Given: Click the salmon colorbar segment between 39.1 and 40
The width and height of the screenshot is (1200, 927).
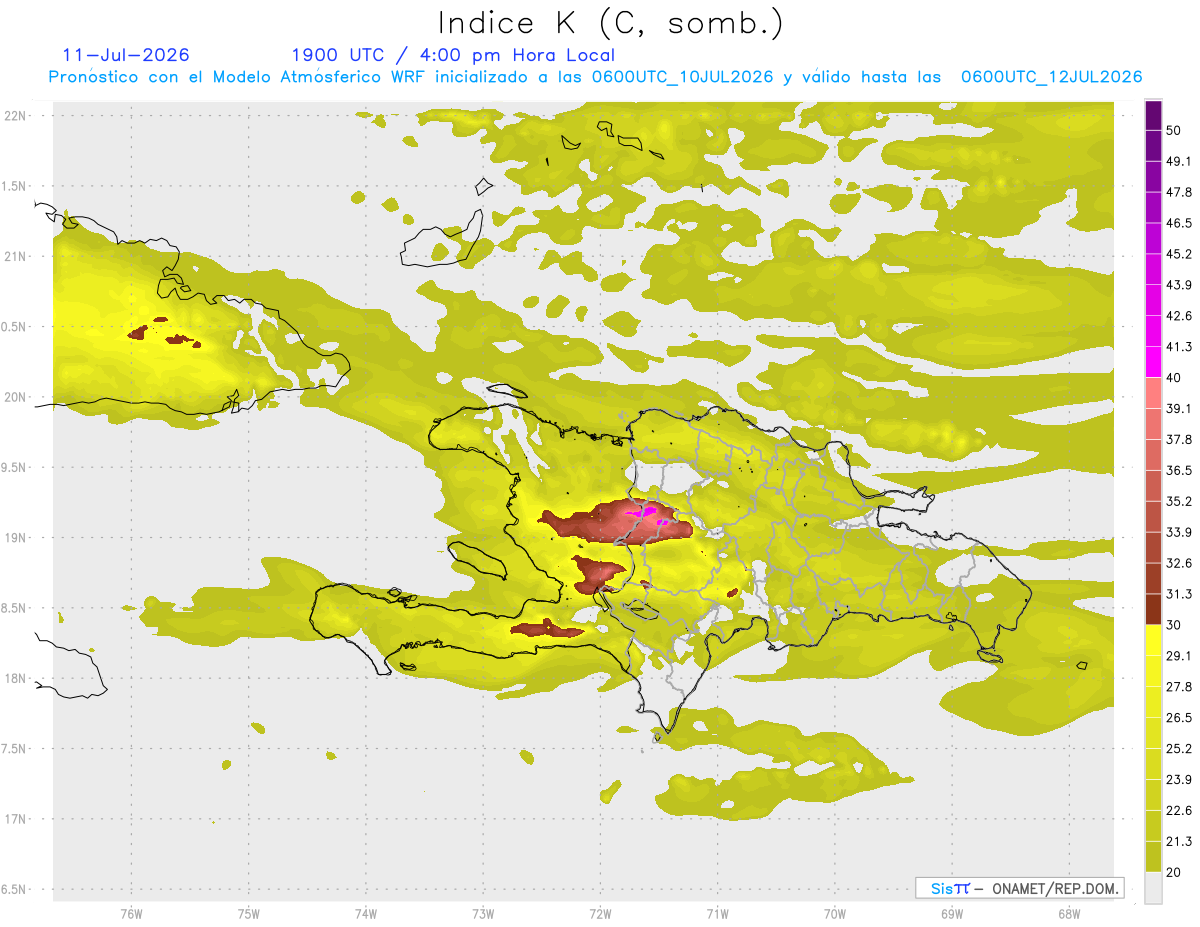Looking at the screenshot, I should [x=1153, y=393].
